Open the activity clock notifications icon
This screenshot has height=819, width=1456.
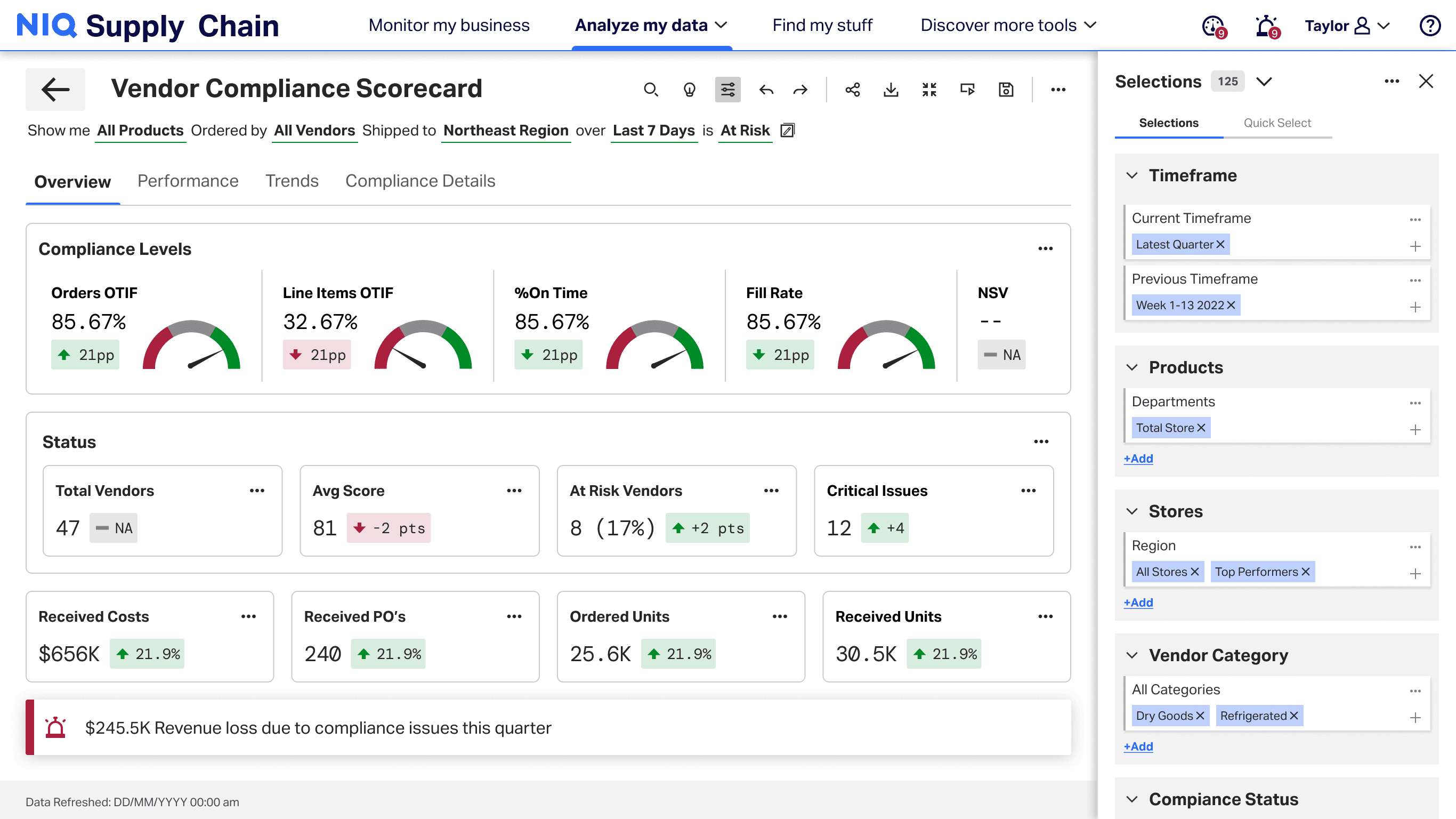point(1214,26)
